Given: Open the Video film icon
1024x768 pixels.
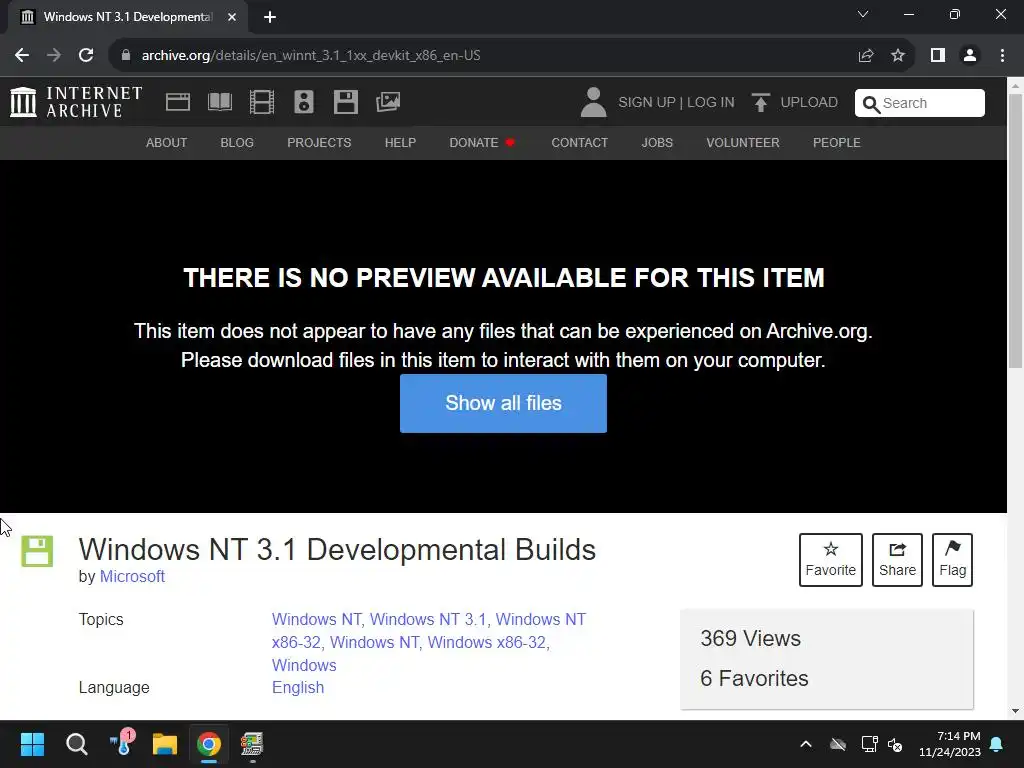Looking at the screenshot, I should click(x=262, y=102).
